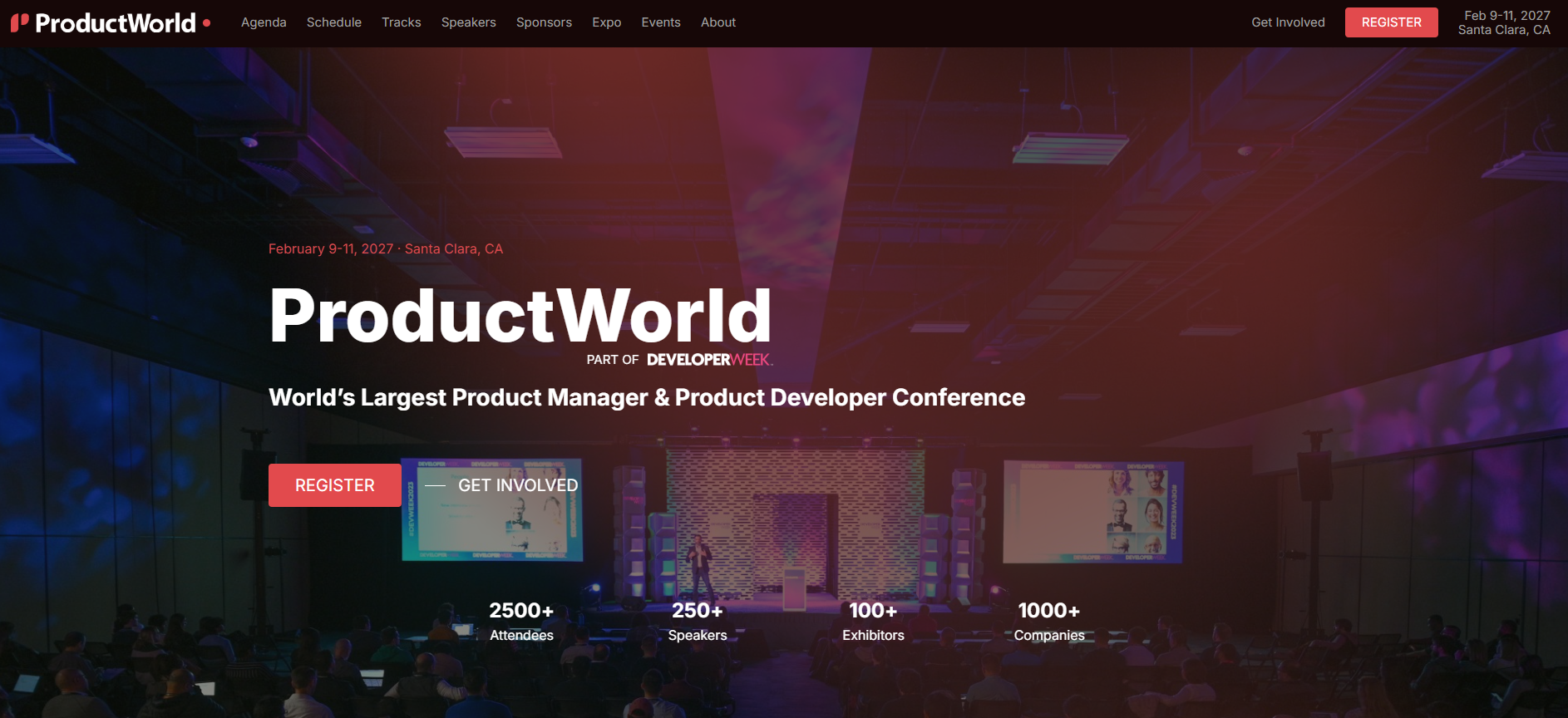Image resolution: width=1568 pixels, height=718 pixels.
Task: Click the header date Feb 9-11, 2027
Action: point(1506,16)
